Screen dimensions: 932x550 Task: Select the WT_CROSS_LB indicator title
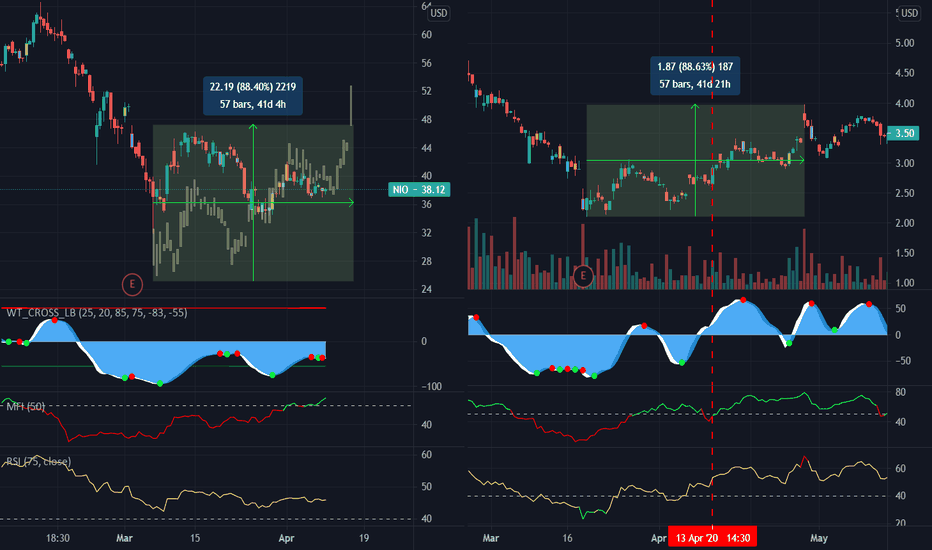pyautogui.click(x=97, y=313)
